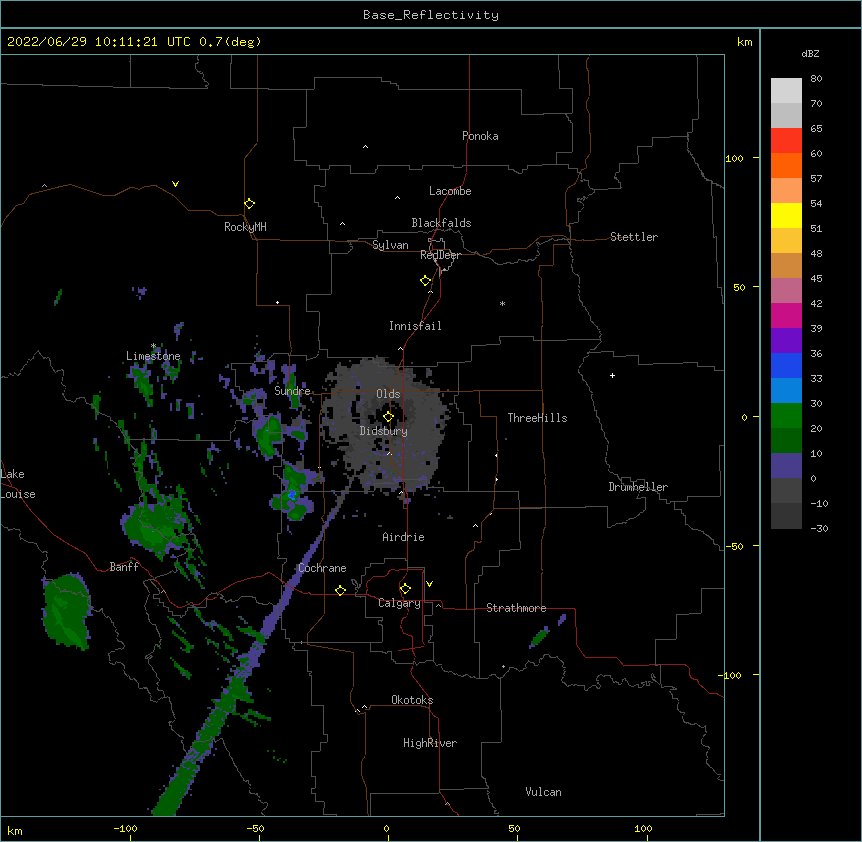The image size is (862, 842).
Task: Click the Okotoks label
Action: coord(412,700)
